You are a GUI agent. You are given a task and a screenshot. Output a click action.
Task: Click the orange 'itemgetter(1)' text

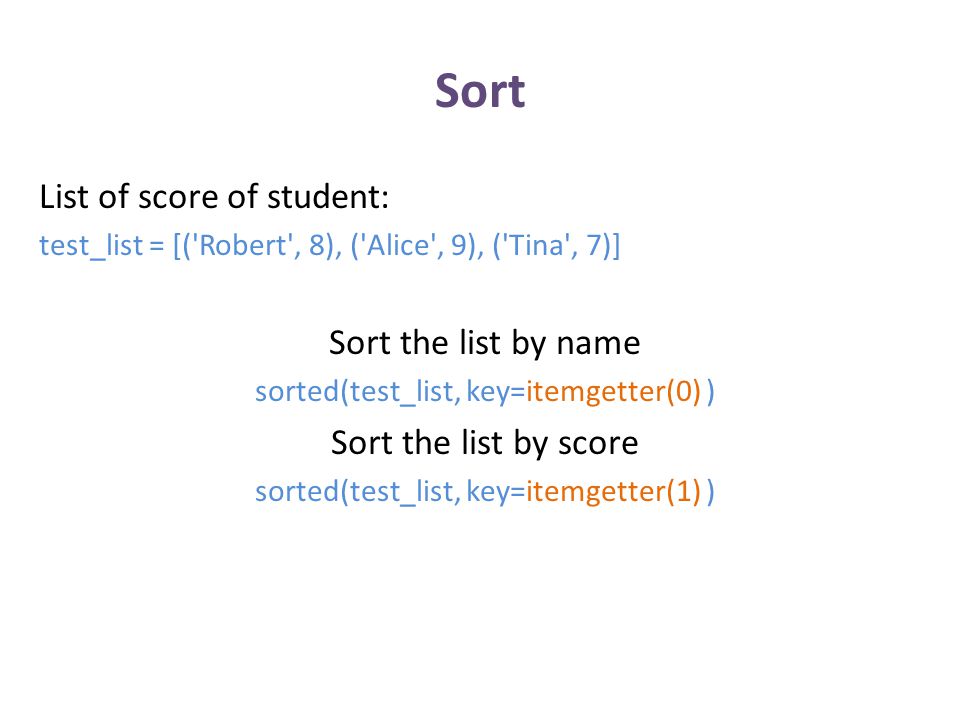click(x=613, y=492)
